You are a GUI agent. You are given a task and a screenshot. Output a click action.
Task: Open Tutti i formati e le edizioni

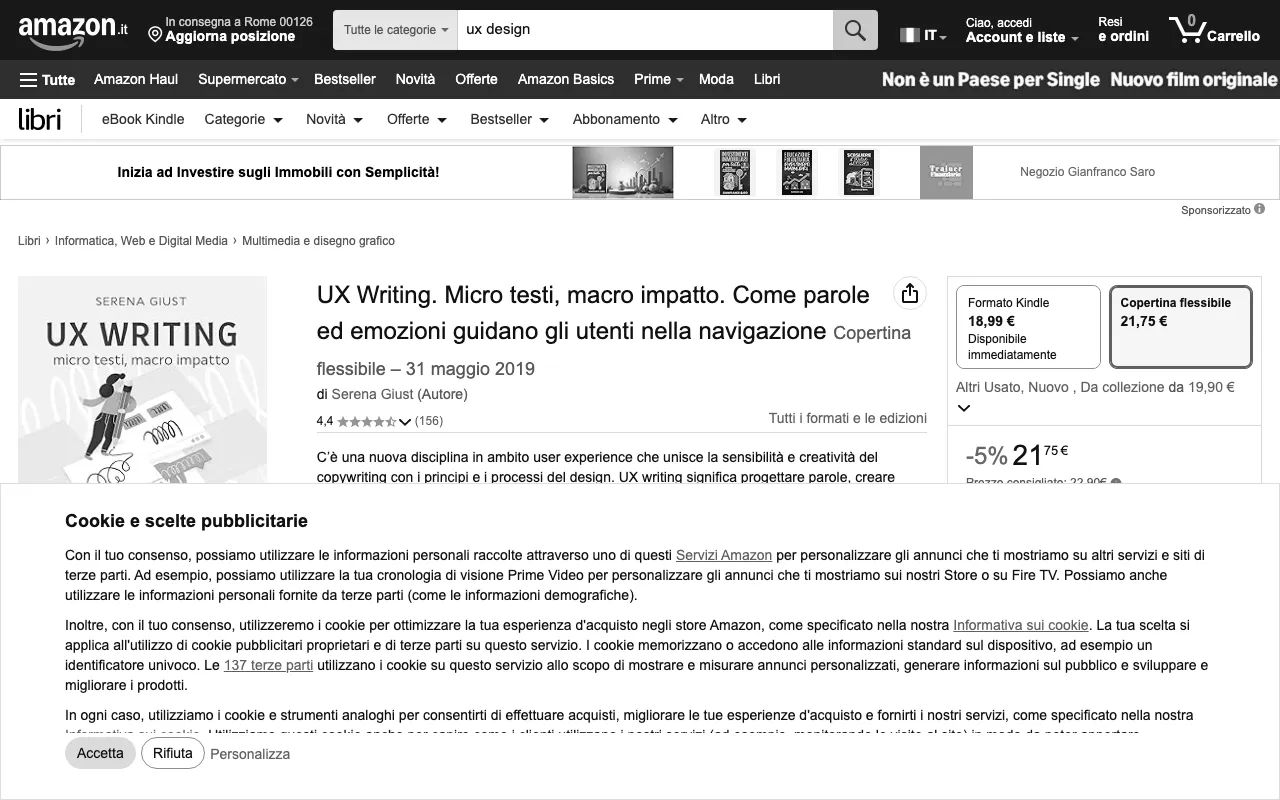click(848, 418)
